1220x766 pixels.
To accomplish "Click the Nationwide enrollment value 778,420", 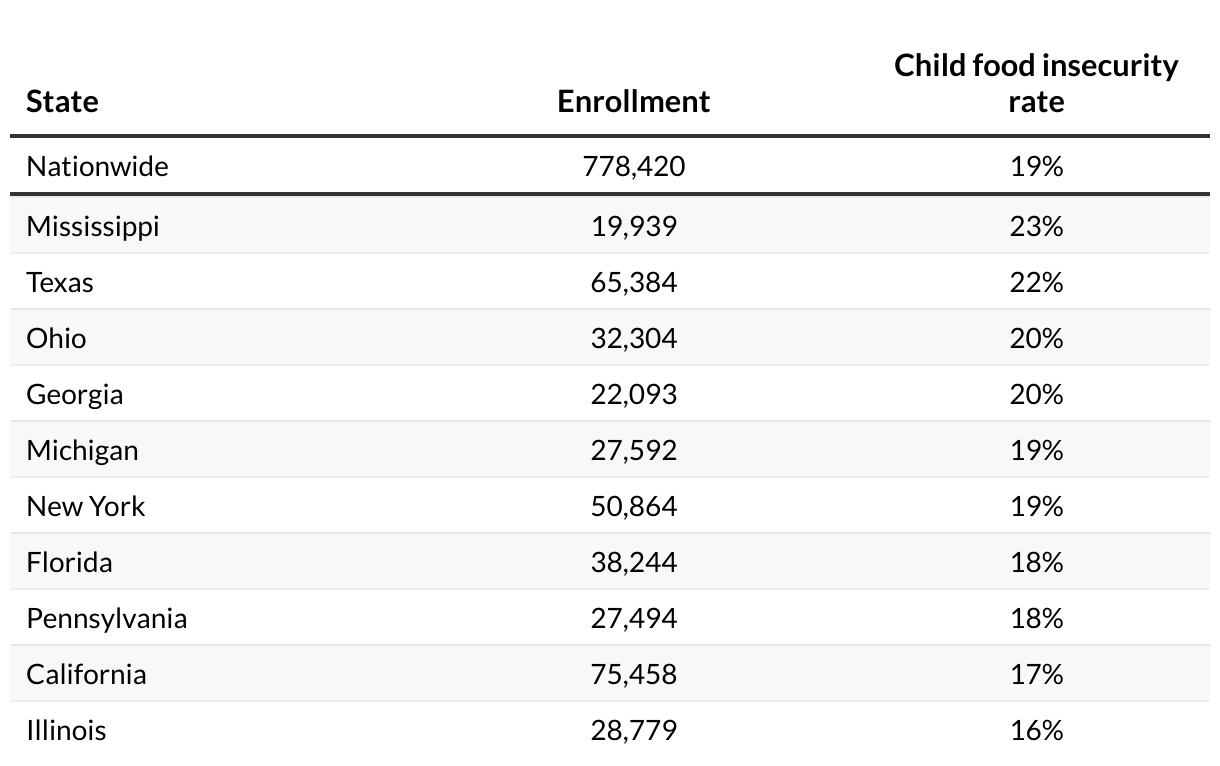I will (x=633, y=166).
